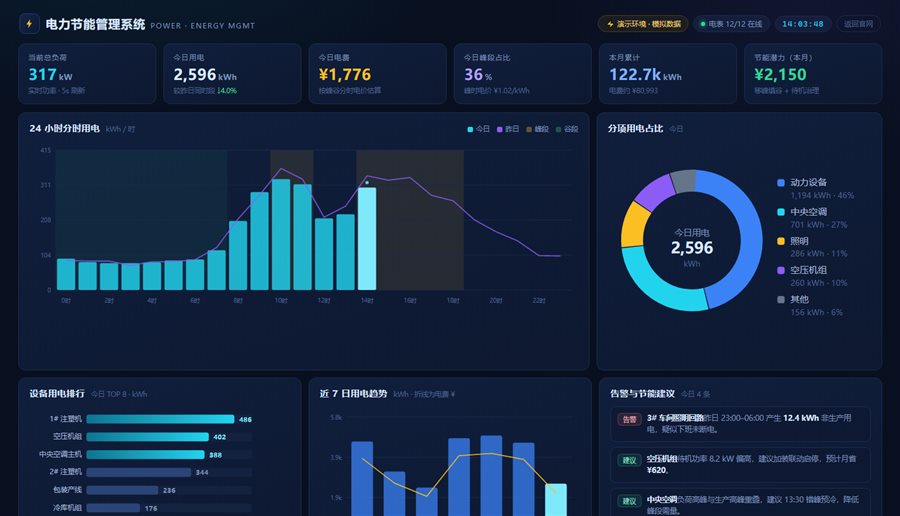Click the 286 kWh · 11% legend value
This screenshot has width=900, height=516.
pos(818,253)
